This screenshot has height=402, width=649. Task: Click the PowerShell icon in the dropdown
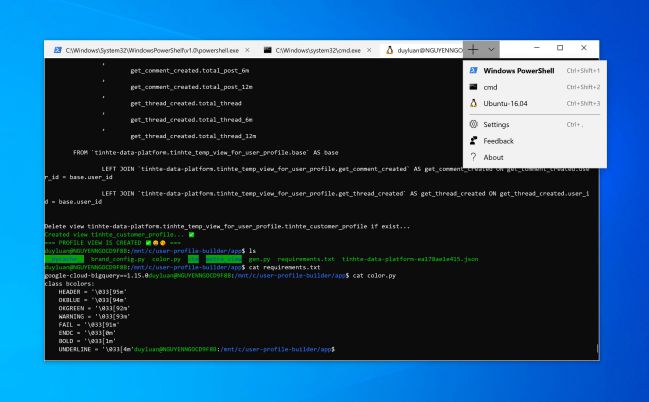click(x=474, y=70)
